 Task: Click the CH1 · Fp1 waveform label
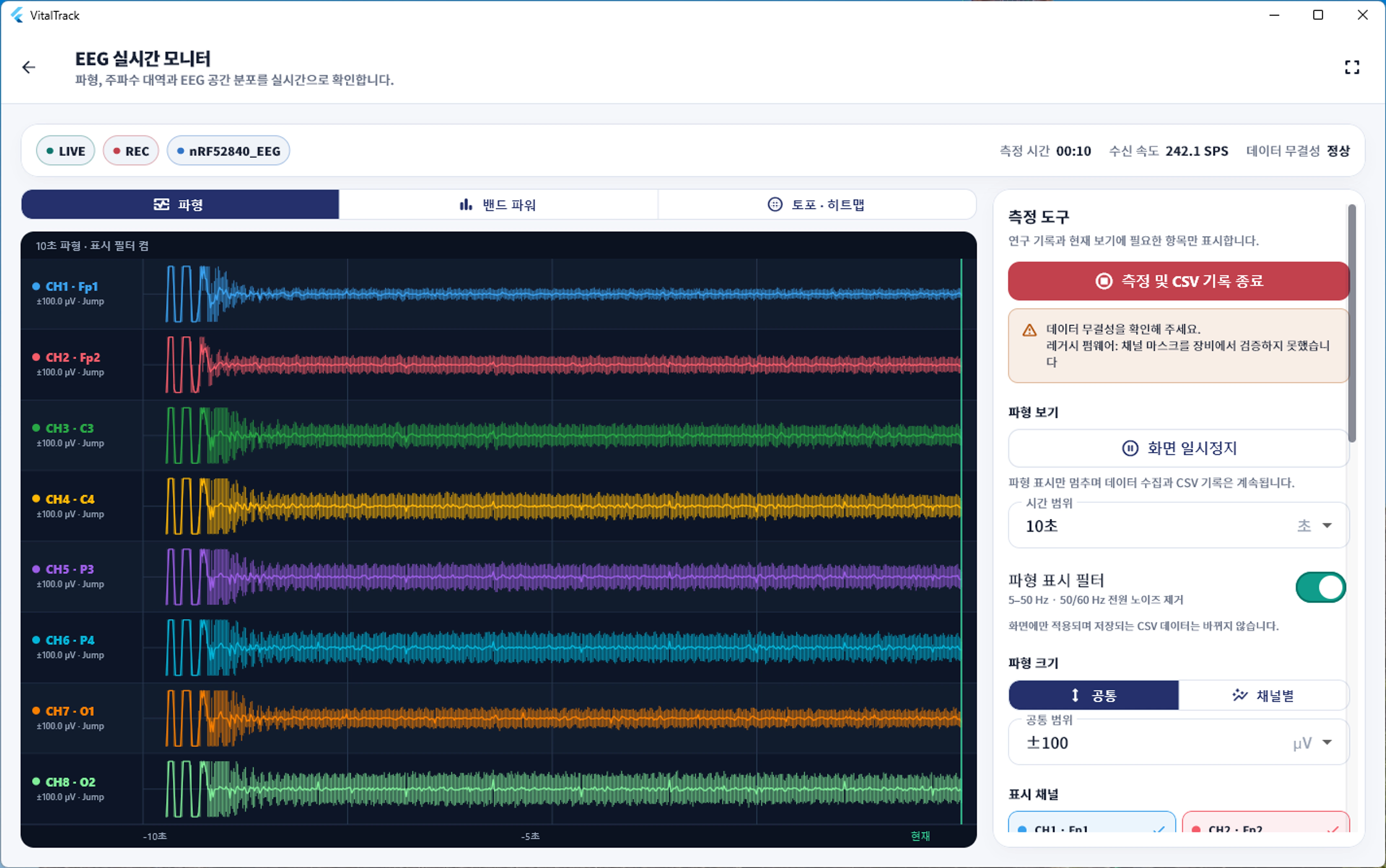72,286
